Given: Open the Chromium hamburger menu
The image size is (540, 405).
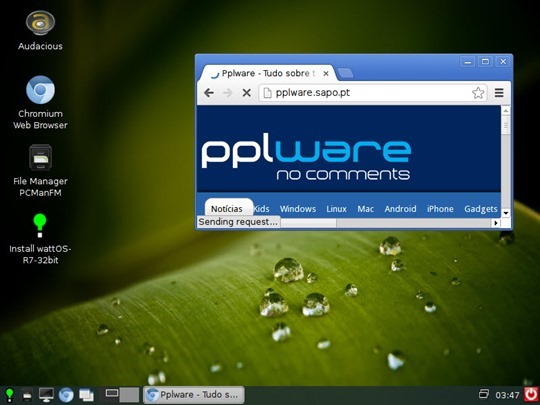Looking at the screenshot, I should point(499,93).
